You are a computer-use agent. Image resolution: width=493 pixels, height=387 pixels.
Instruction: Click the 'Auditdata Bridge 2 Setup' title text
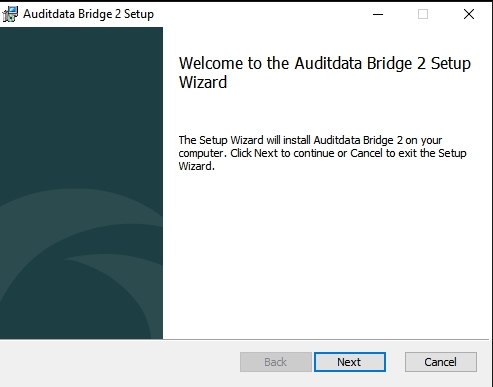pyautogui.click(x=88, y=14)
